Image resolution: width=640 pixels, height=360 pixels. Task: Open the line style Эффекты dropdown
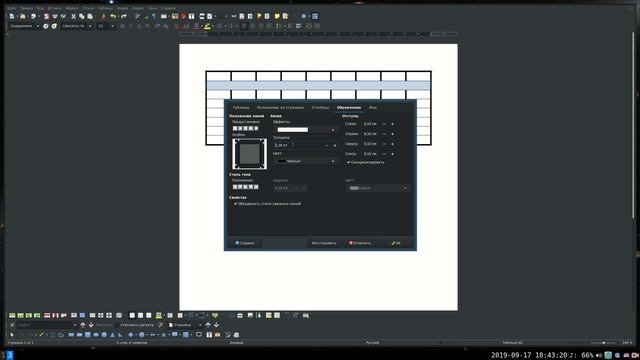[x=305, y=130]
